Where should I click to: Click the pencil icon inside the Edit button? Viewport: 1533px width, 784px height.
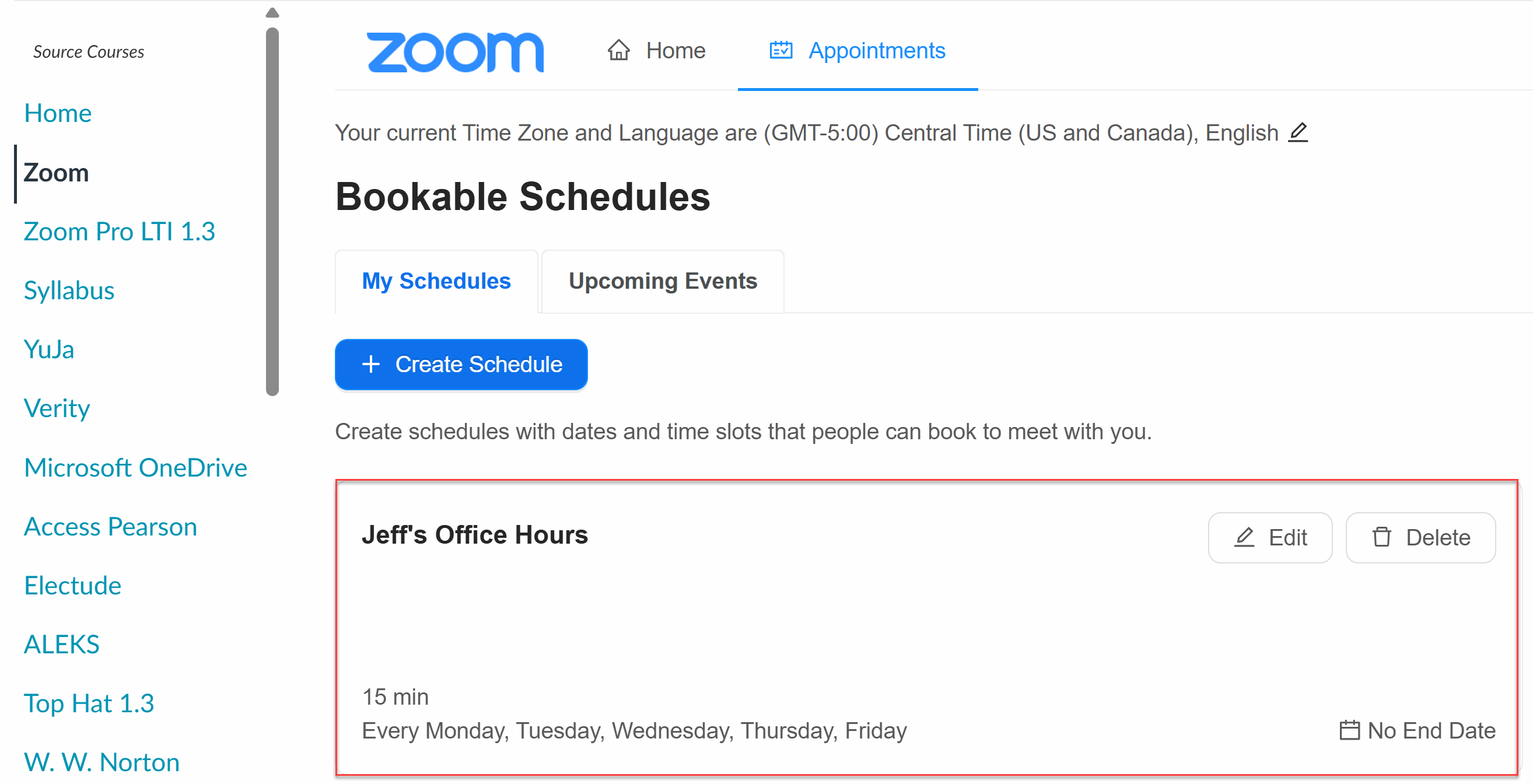tap(1244, 538)
